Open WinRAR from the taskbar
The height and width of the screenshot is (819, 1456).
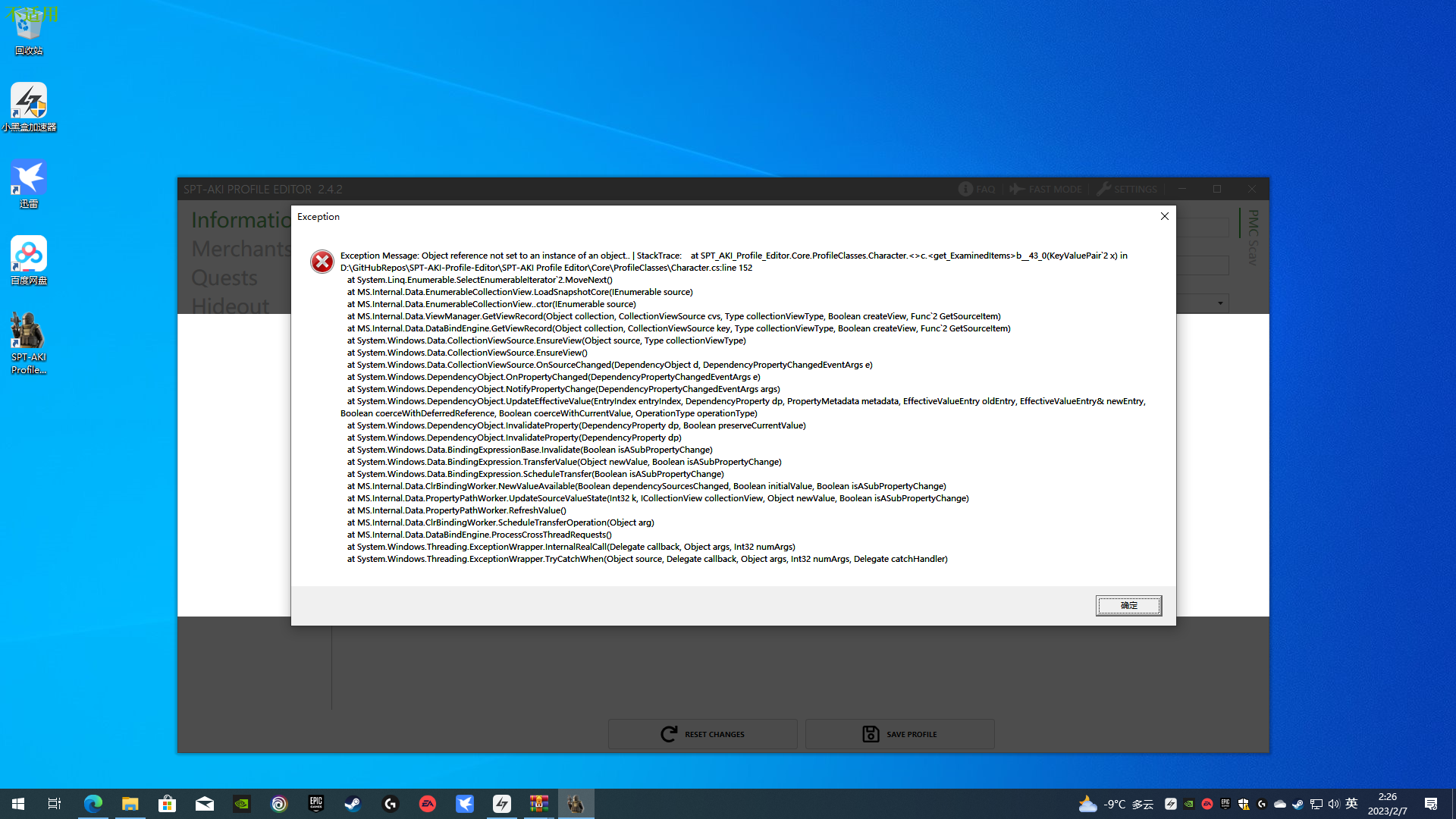(539, 804)
